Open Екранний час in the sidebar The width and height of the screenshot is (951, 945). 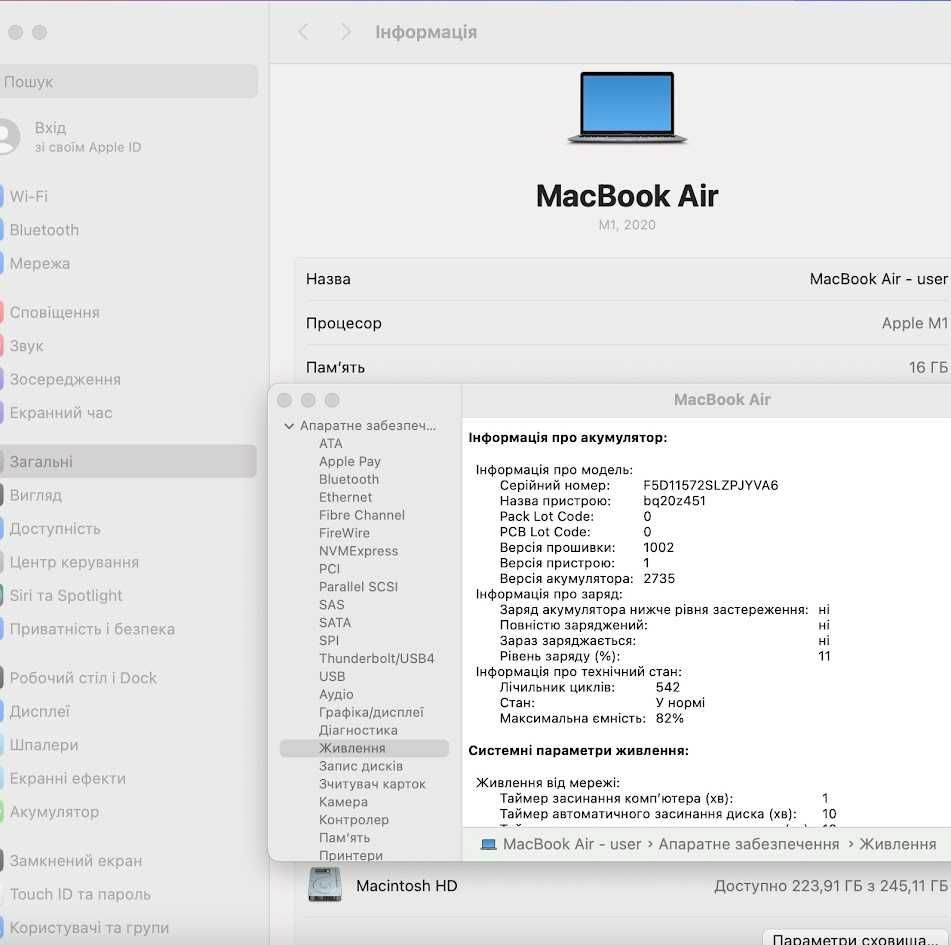coord(61,412)
